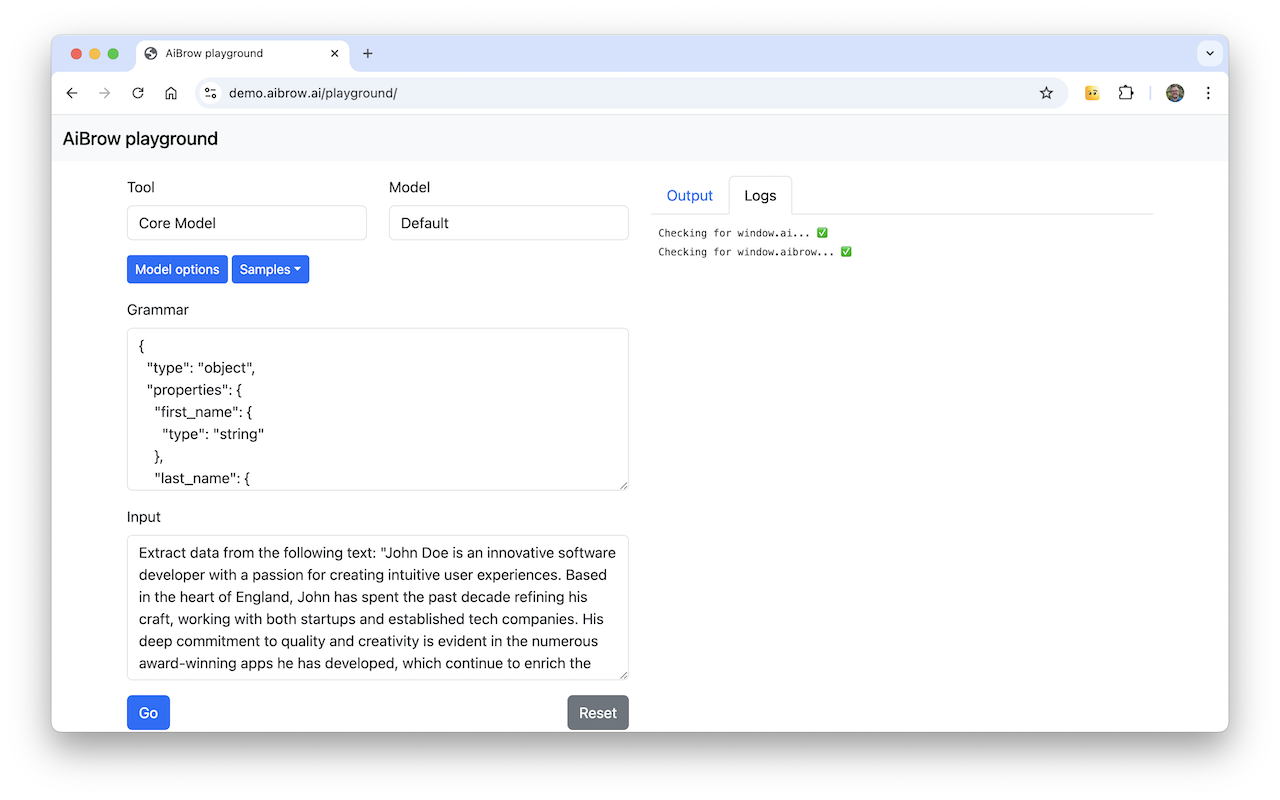
Task: Click inside the Grammar text area
Action: pyautogui.click(x=378, y=409)
